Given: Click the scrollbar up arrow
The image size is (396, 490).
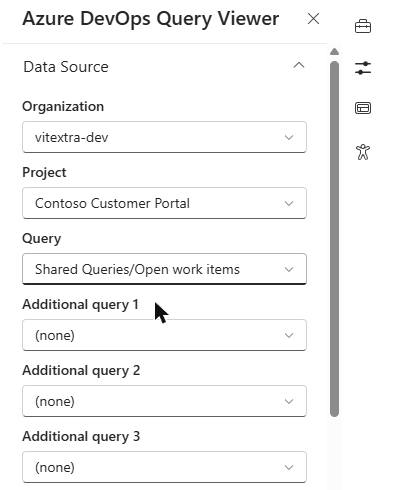Looking at the screenshot, I should point(334,52).
